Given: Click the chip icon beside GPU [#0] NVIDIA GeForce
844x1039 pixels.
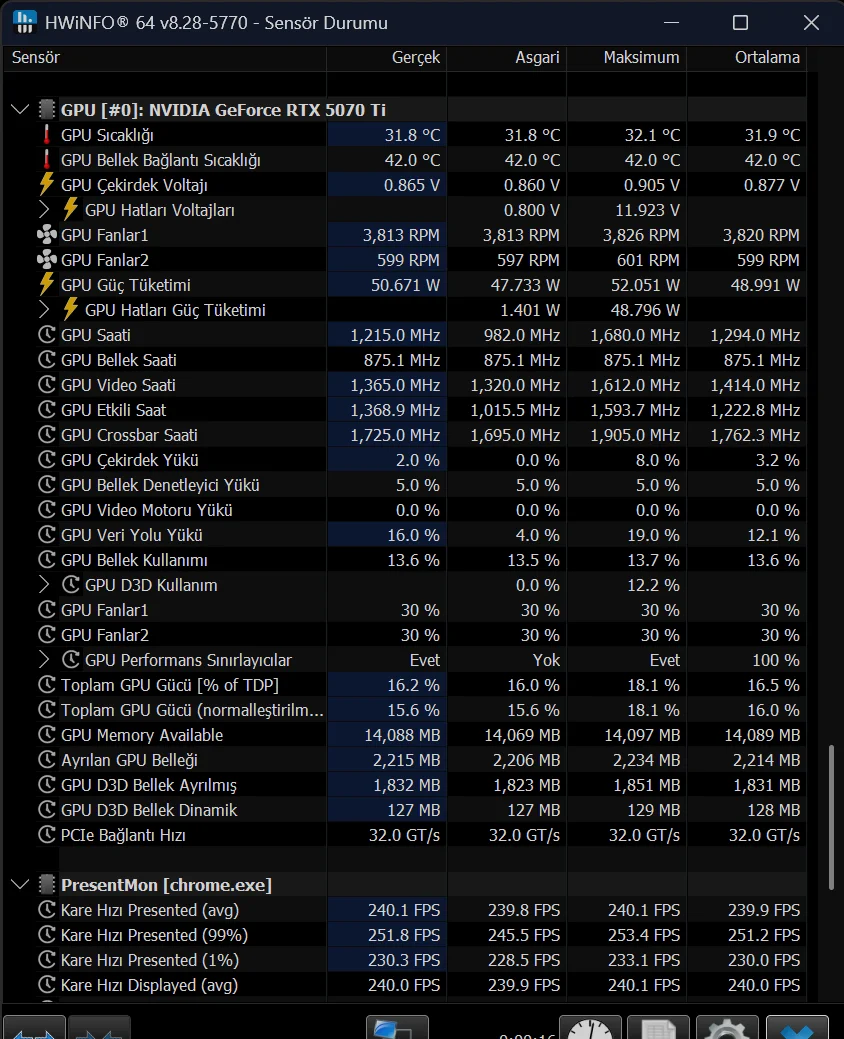Looking at the screenshot, I should pyautogui.click(x=46, y=109).
